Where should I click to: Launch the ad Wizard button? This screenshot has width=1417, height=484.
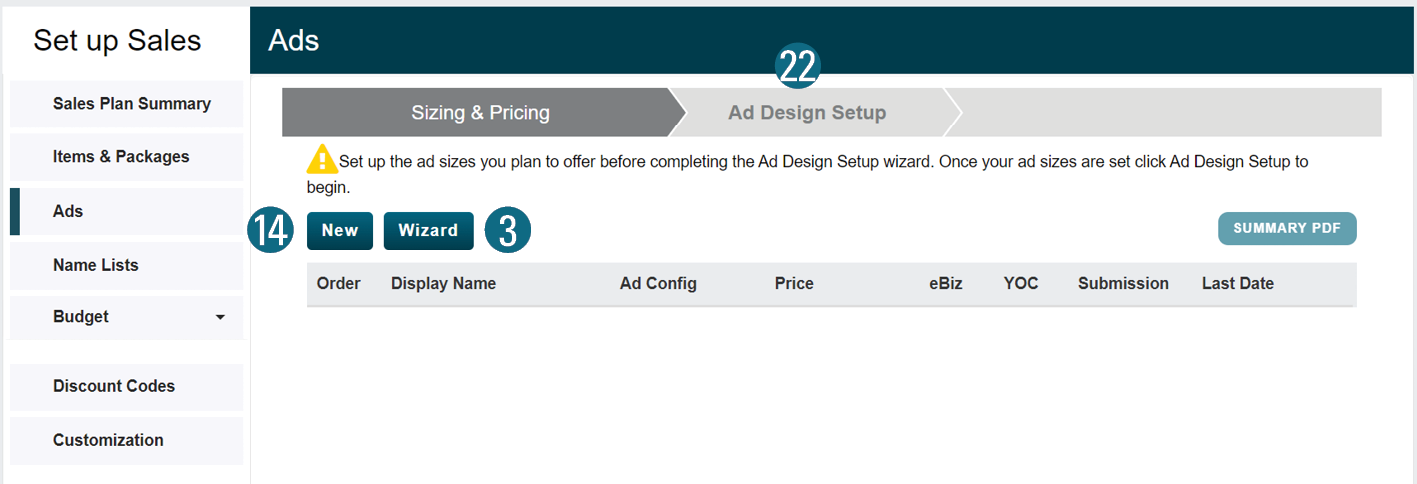point(428,230)
